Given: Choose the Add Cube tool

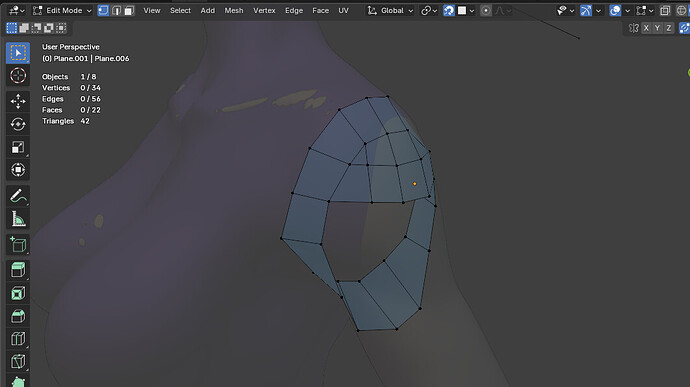Looking at the screenshot, I should coord(18,244).
